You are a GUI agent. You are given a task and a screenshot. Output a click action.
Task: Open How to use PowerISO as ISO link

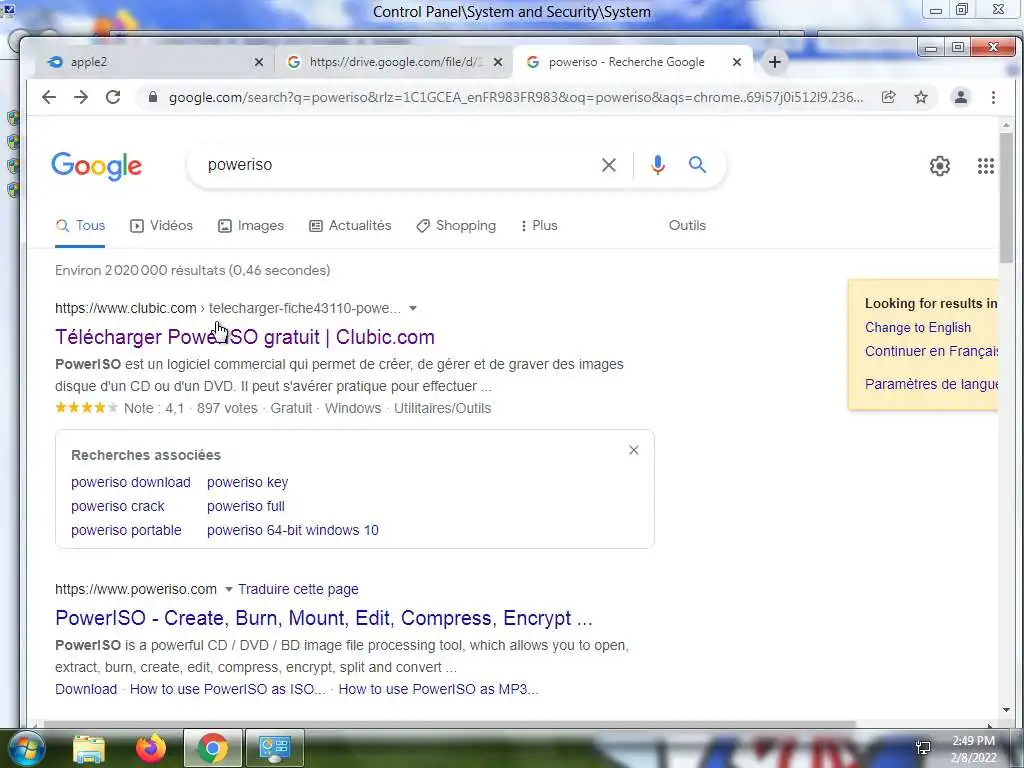[x=227, y=689]
